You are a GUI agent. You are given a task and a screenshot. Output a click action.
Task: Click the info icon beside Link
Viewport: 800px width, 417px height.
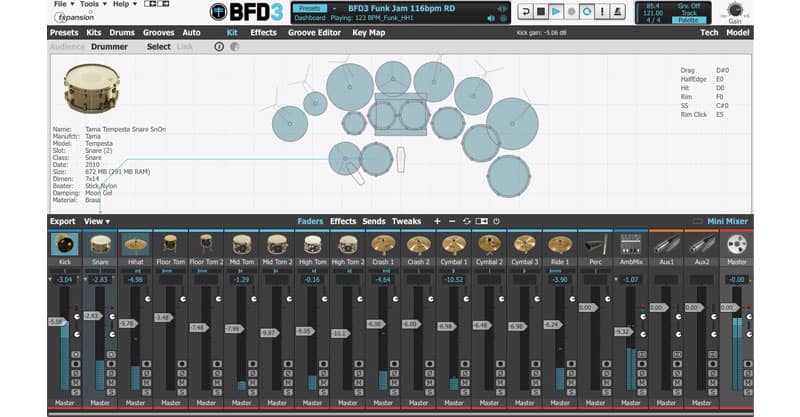[219, 46]
